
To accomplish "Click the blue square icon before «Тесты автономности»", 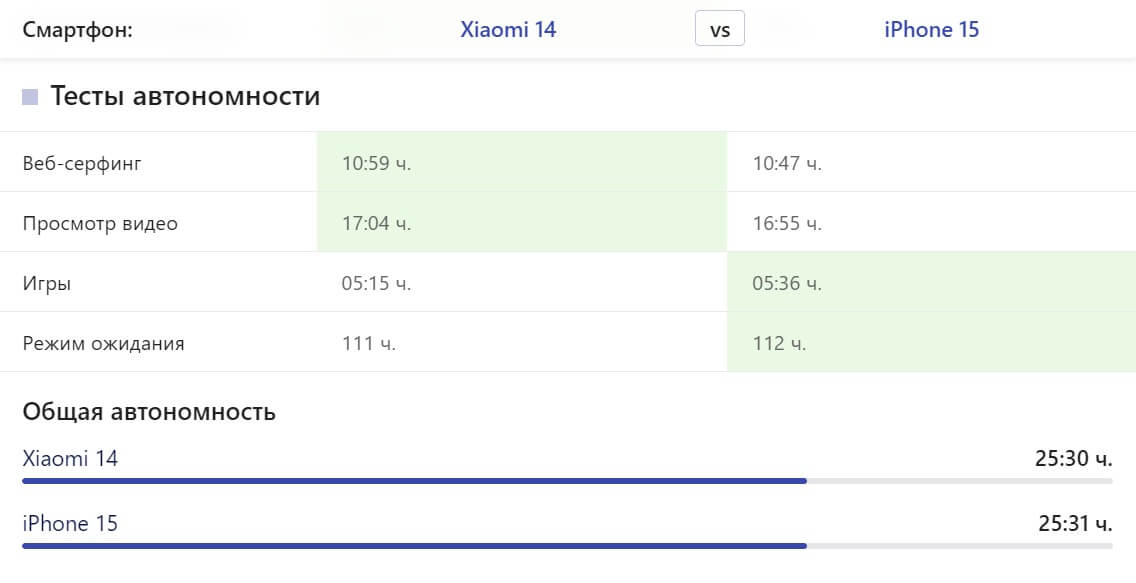I will 31,95.
